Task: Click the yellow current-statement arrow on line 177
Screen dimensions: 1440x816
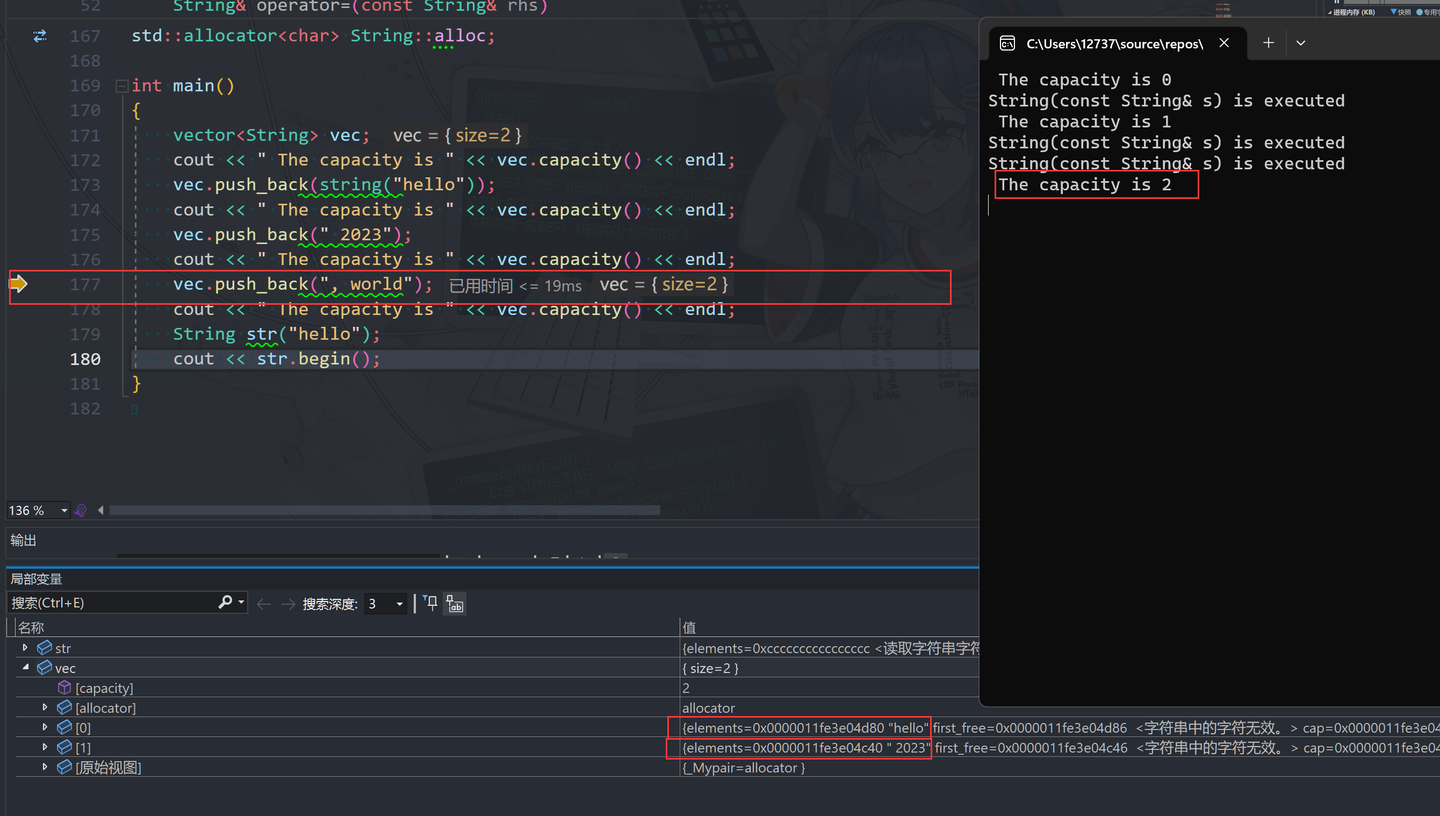Action: coord(18,284)
